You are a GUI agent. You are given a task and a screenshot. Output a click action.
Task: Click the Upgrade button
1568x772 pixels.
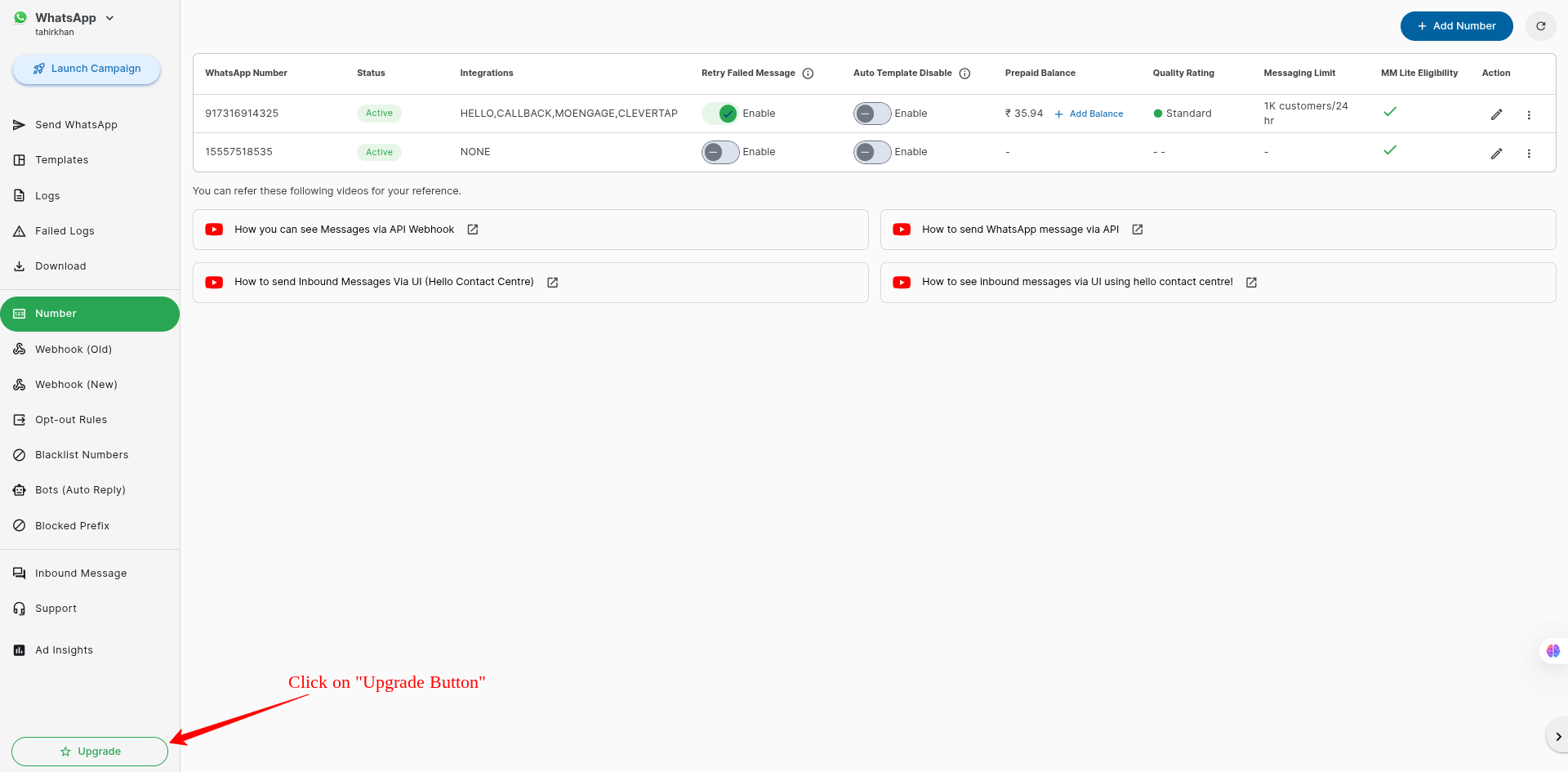tap(90, 752)
